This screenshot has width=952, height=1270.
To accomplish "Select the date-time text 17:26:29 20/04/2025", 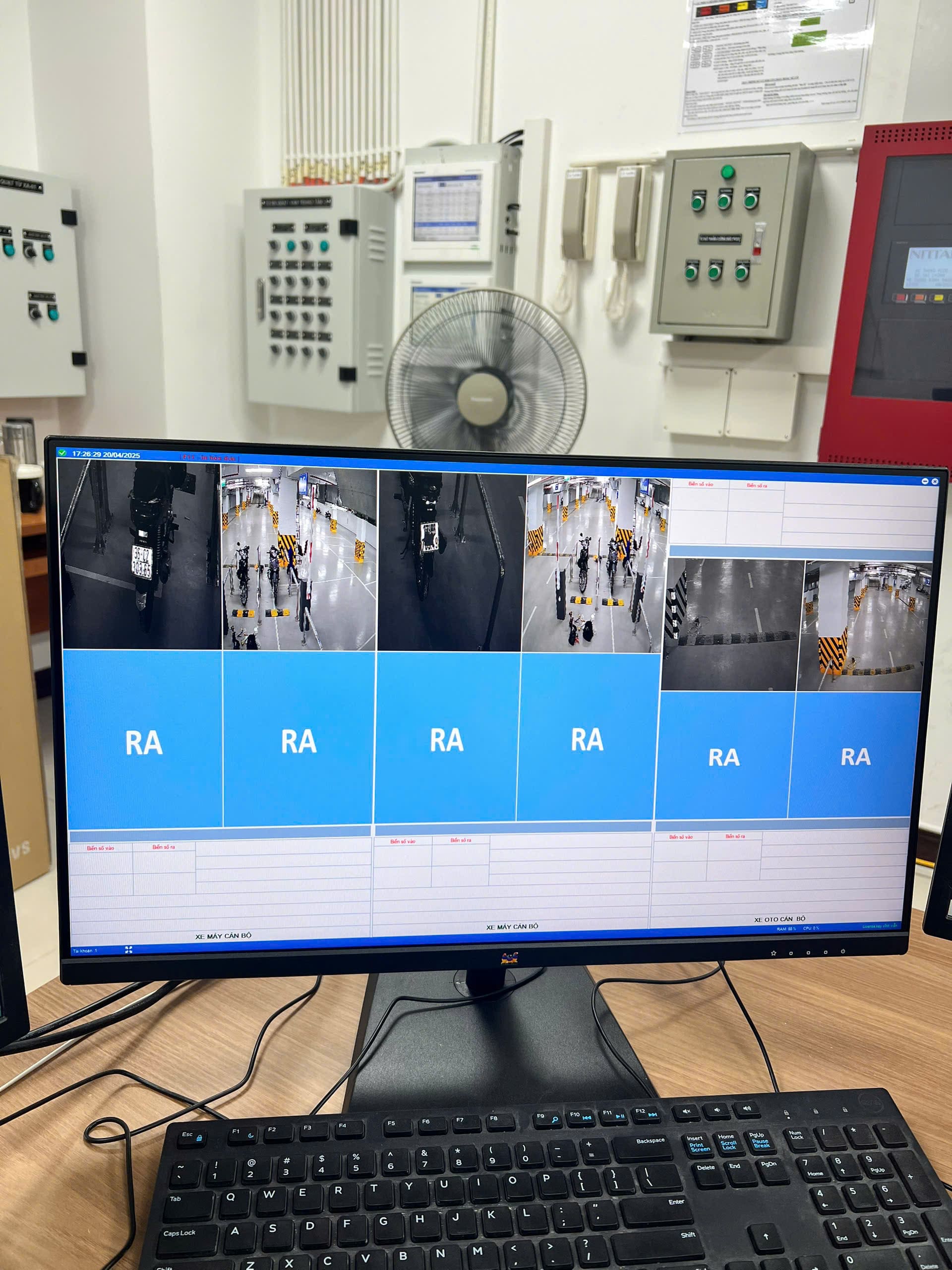I will [106, 455].
